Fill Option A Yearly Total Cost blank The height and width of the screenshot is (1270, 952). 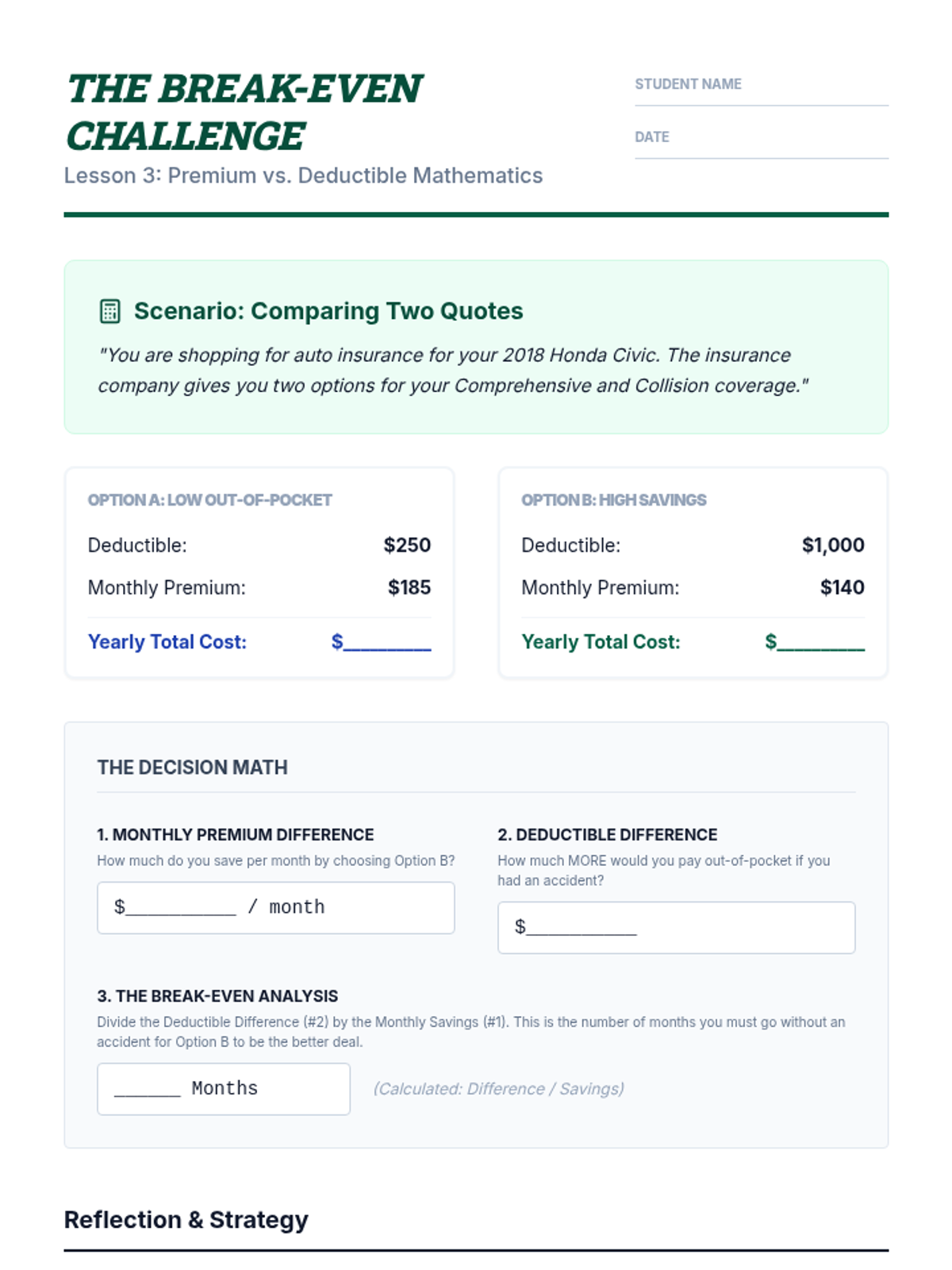tap(386, 642)
